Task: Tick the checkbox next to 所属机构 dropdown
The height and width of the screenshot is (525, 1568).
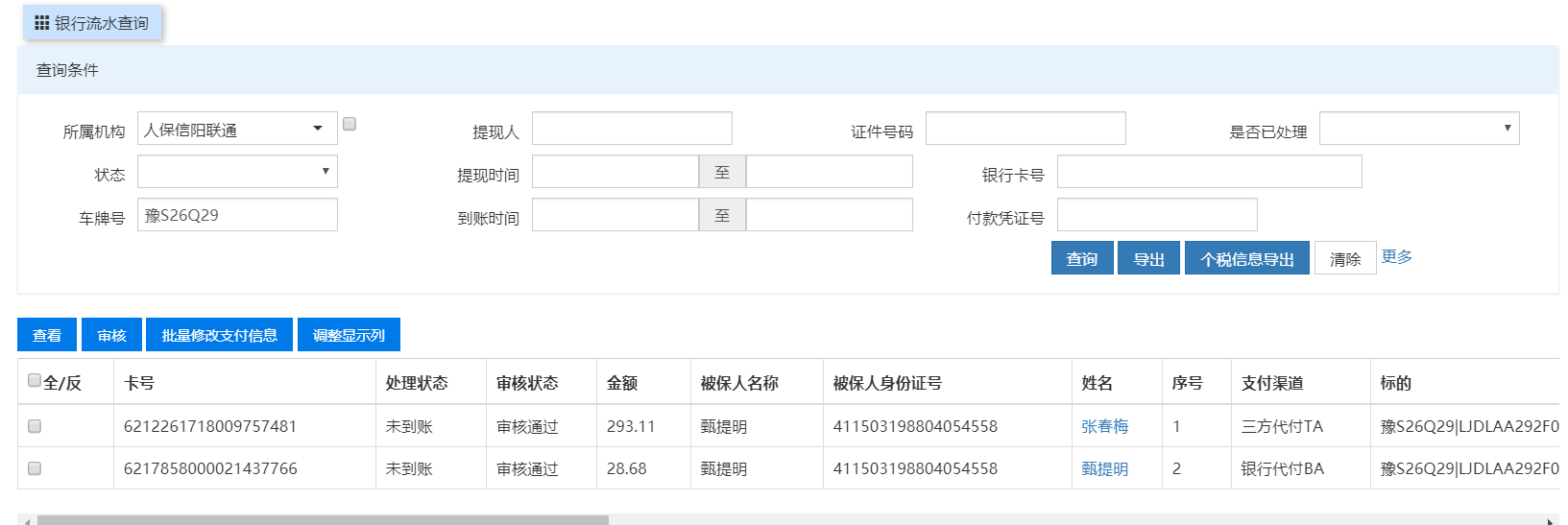Action: 350,124
